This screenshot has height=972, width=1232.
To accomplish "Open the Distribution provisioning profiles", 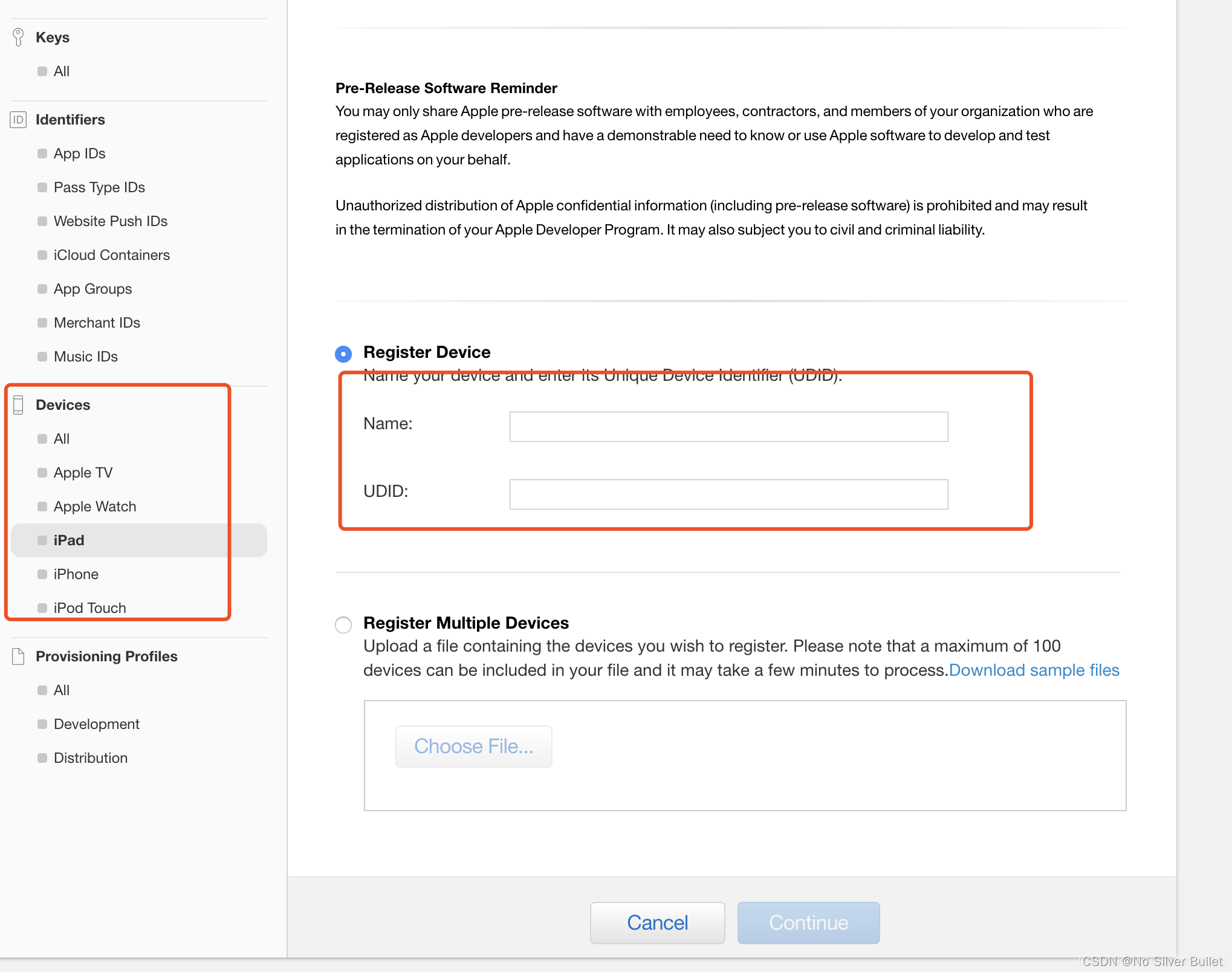I will pyautogui.click(x=90, y=757).
